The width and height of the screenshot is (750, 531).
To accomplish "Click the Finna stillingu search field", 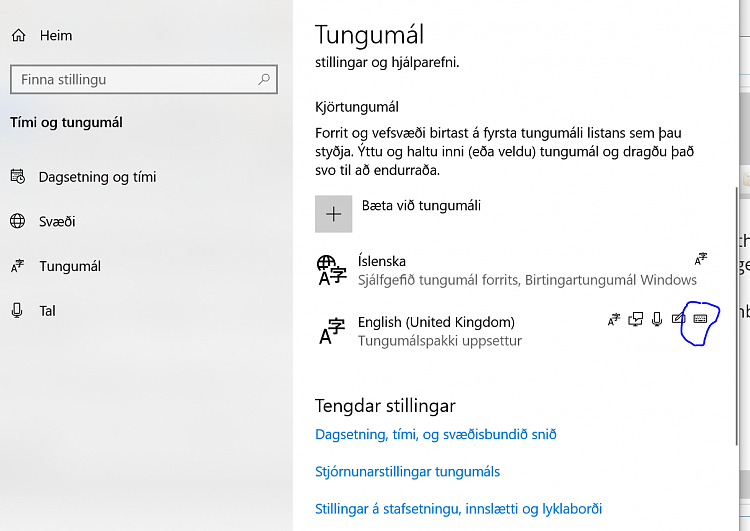I will 143,79.
